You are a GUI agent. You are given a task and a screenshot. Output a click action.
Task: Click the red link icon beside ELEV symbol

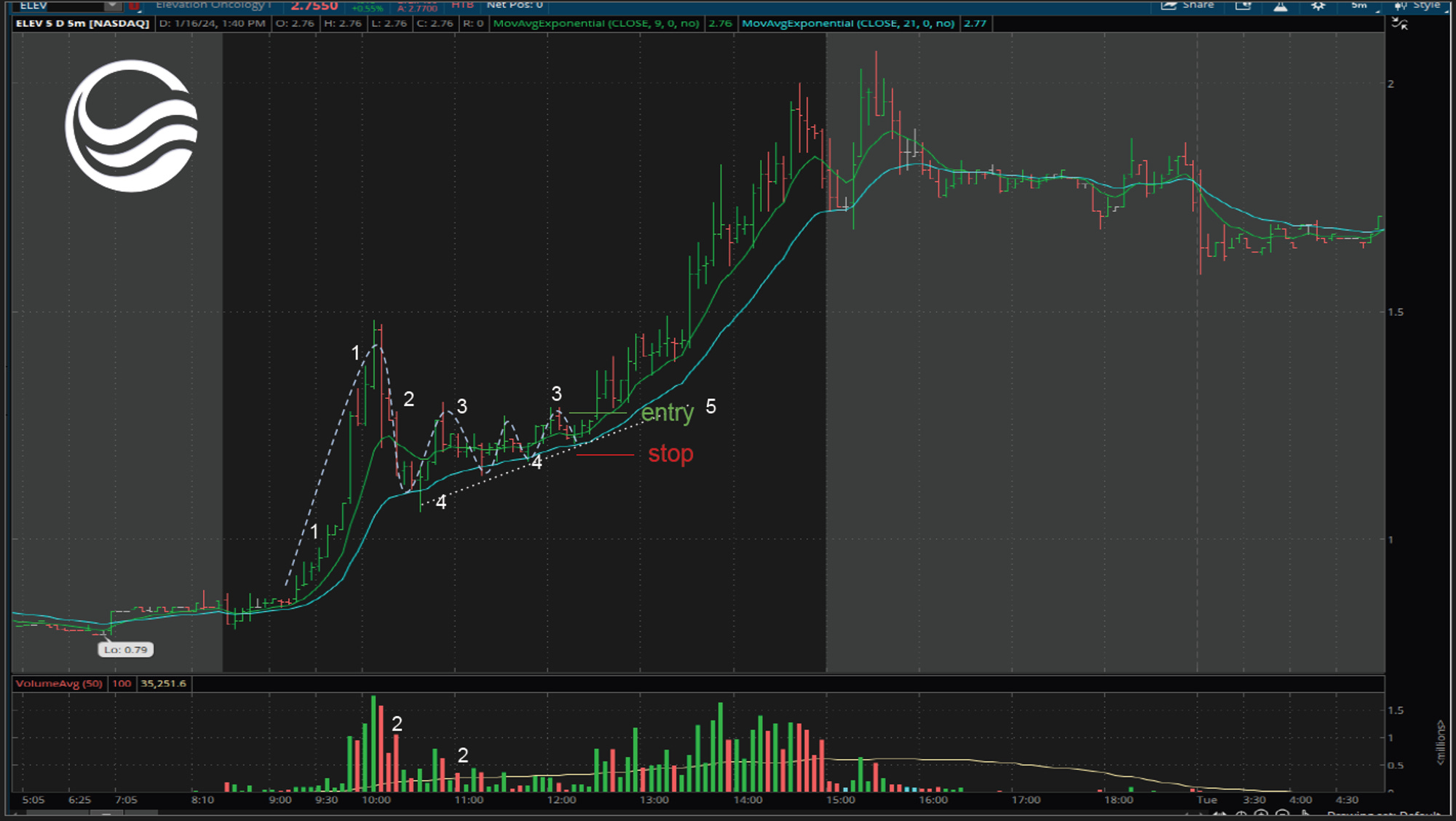click(x=134, y=6)
